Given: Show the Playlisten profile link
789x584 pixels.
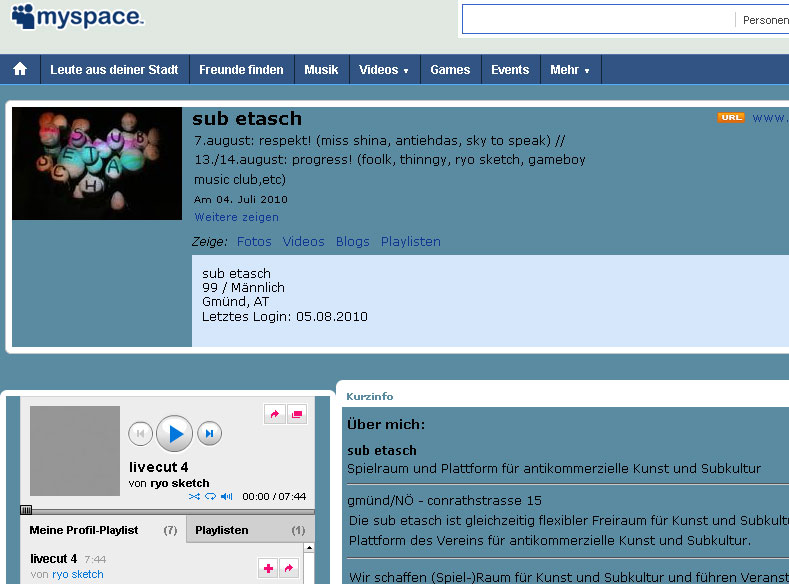Looking at the screenshot, I should tap(411, 242).
